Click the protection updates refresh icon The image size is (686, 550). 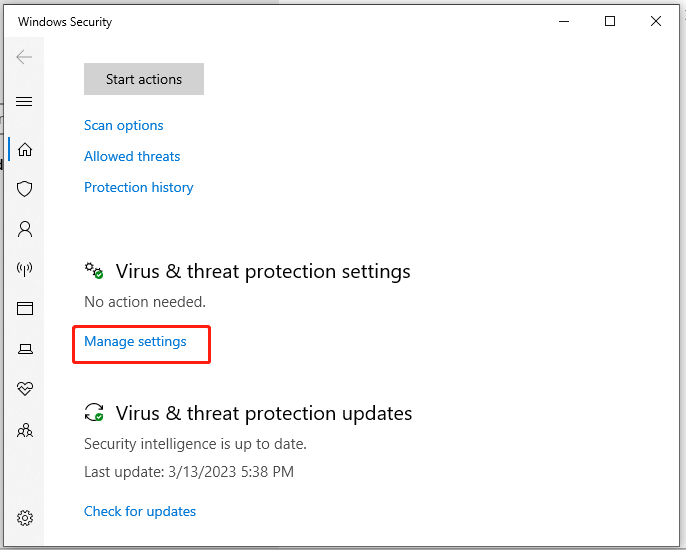94,412
